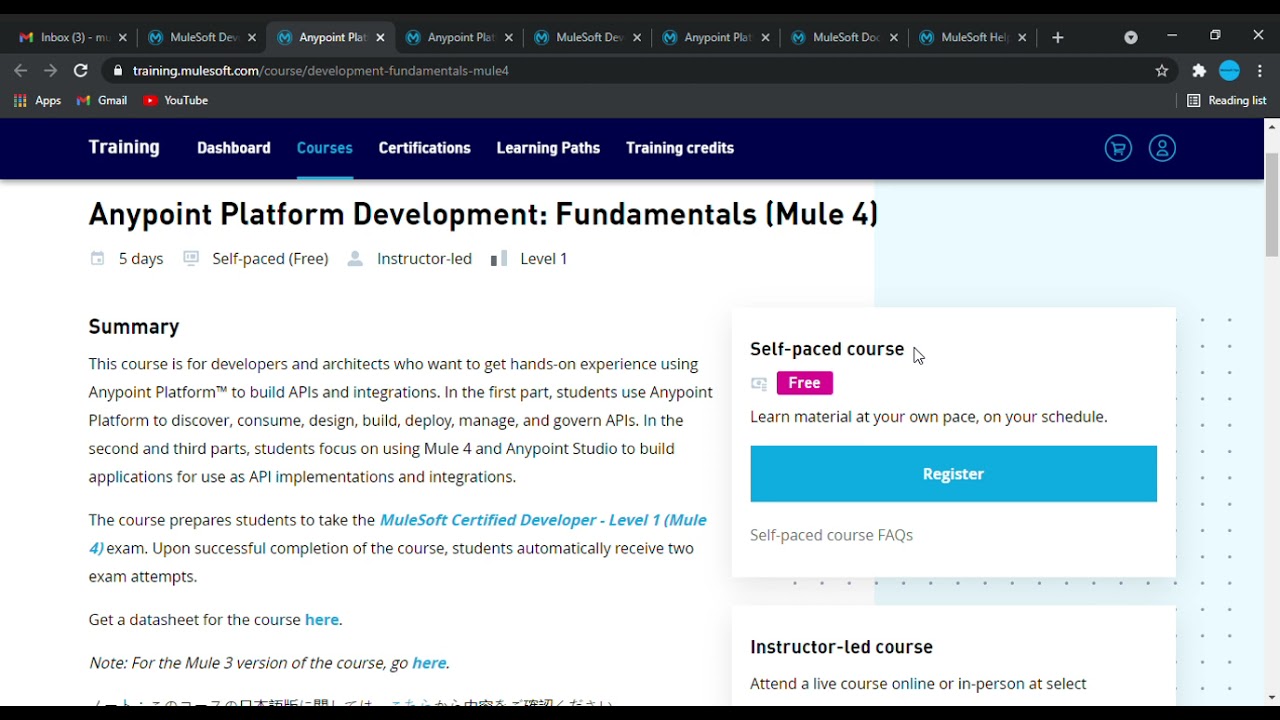Close the active Anypoint Platform tab
This screenshot has height=720, width=1280.
click(380, 37)
